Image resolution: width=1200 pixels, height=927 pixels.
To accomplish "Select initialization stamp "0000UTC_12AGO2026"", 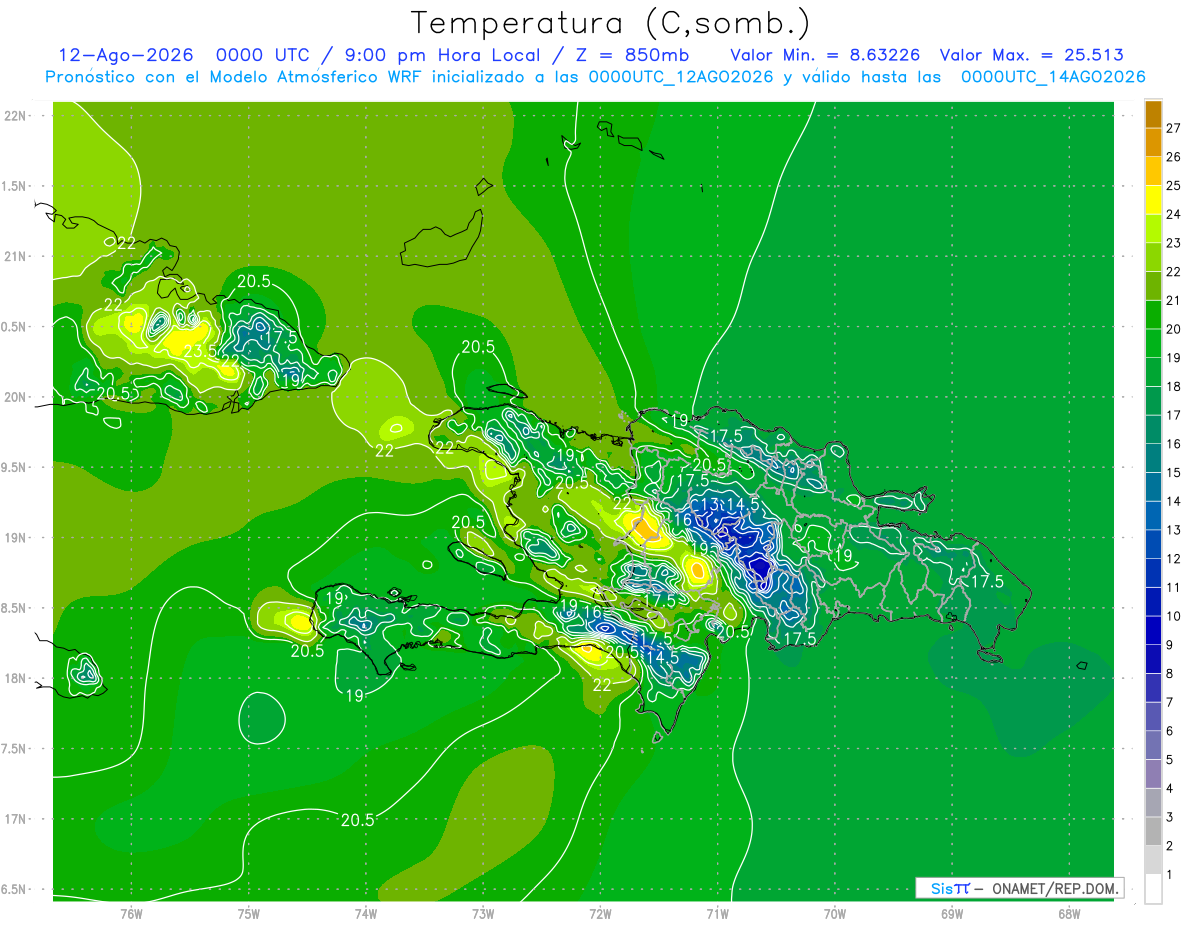I will coord(681,77).
